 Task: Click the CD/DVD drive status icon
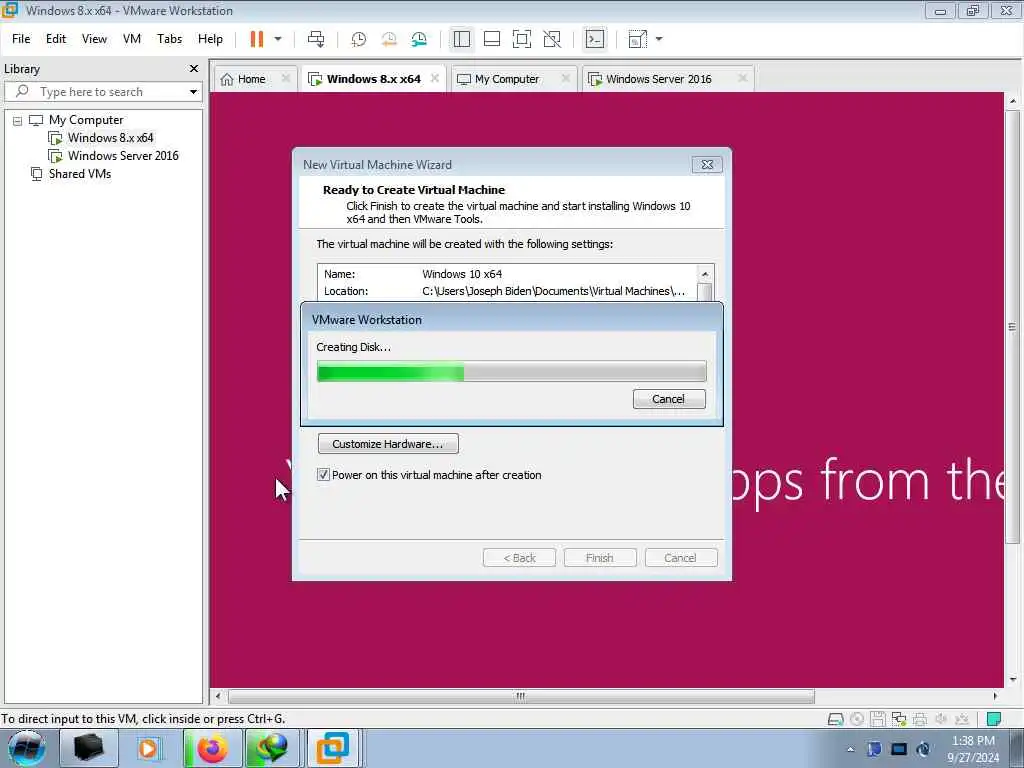(857, 719)
